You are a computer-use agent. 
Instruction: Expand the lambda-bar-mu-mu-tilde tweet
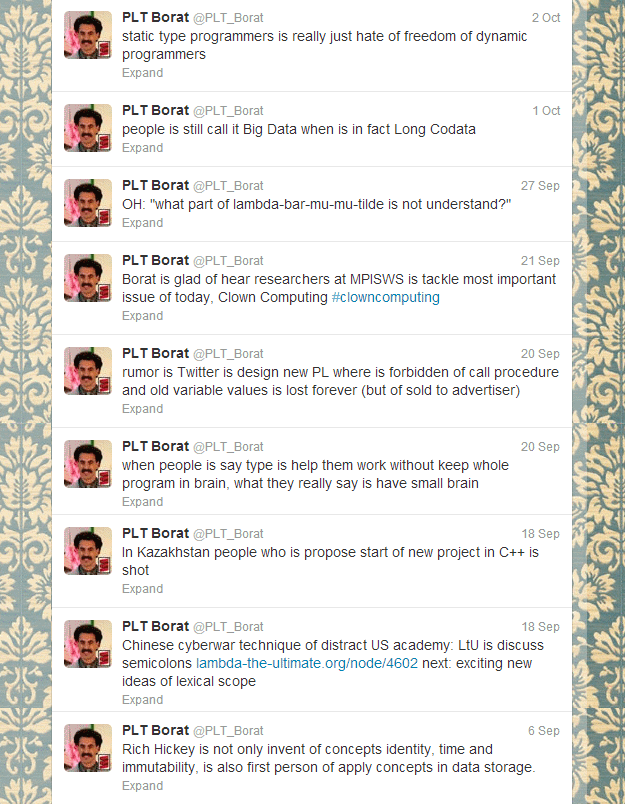(143, 223)
